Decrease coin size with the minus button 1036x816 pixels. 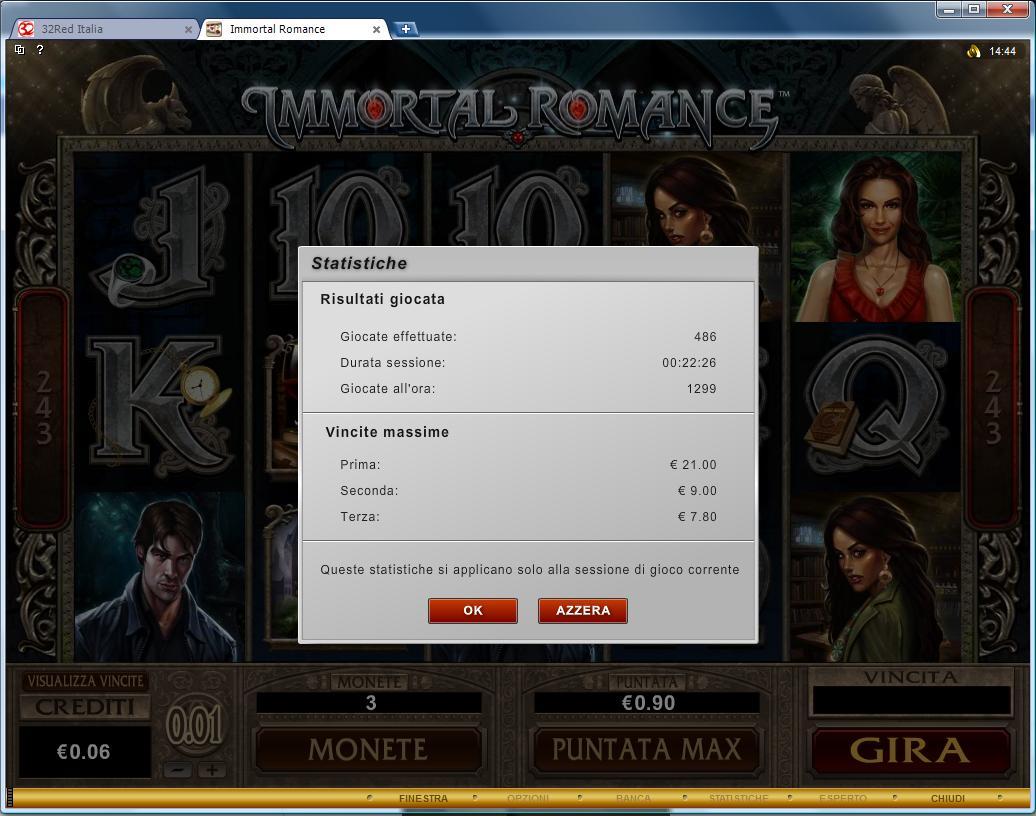(x=178, y=770)
